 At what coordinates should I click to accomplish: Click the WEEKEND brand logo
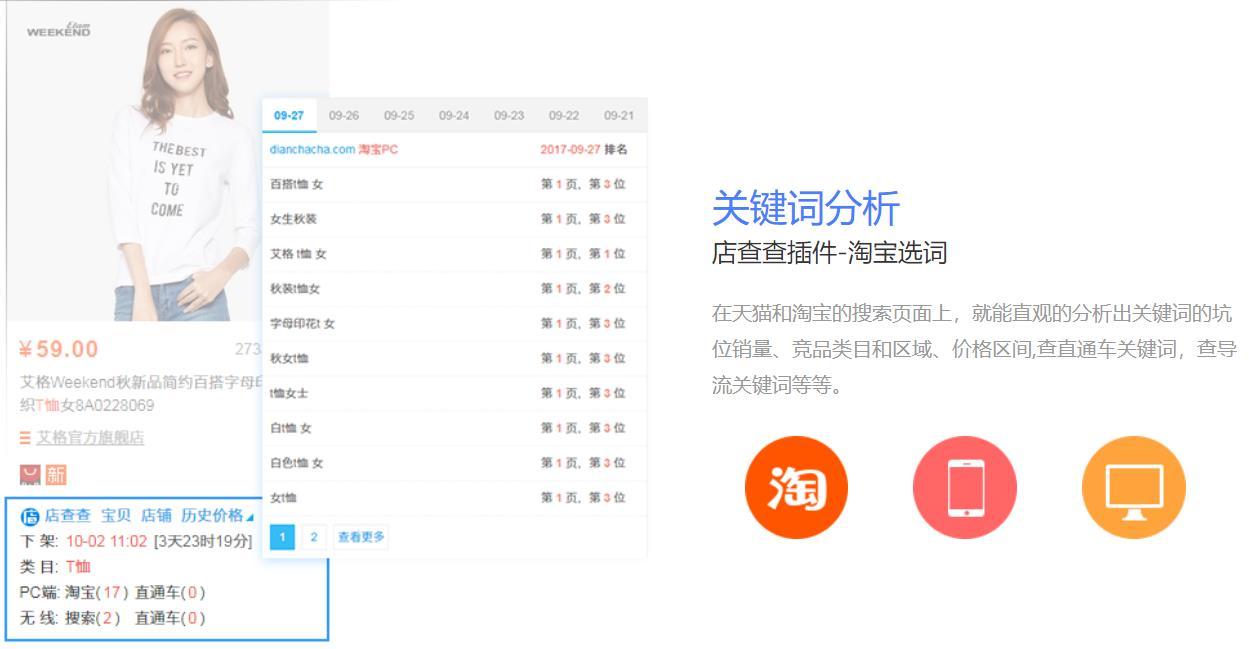58,28
